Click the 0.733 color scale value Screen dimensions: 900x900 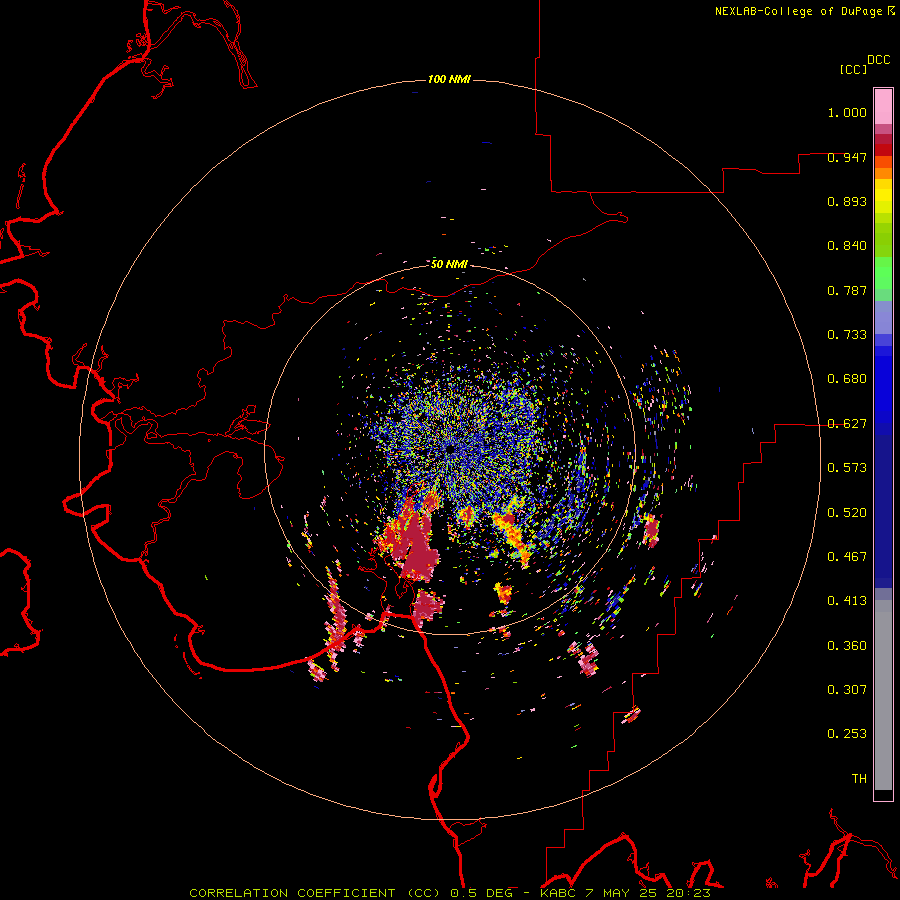point(847,335)
